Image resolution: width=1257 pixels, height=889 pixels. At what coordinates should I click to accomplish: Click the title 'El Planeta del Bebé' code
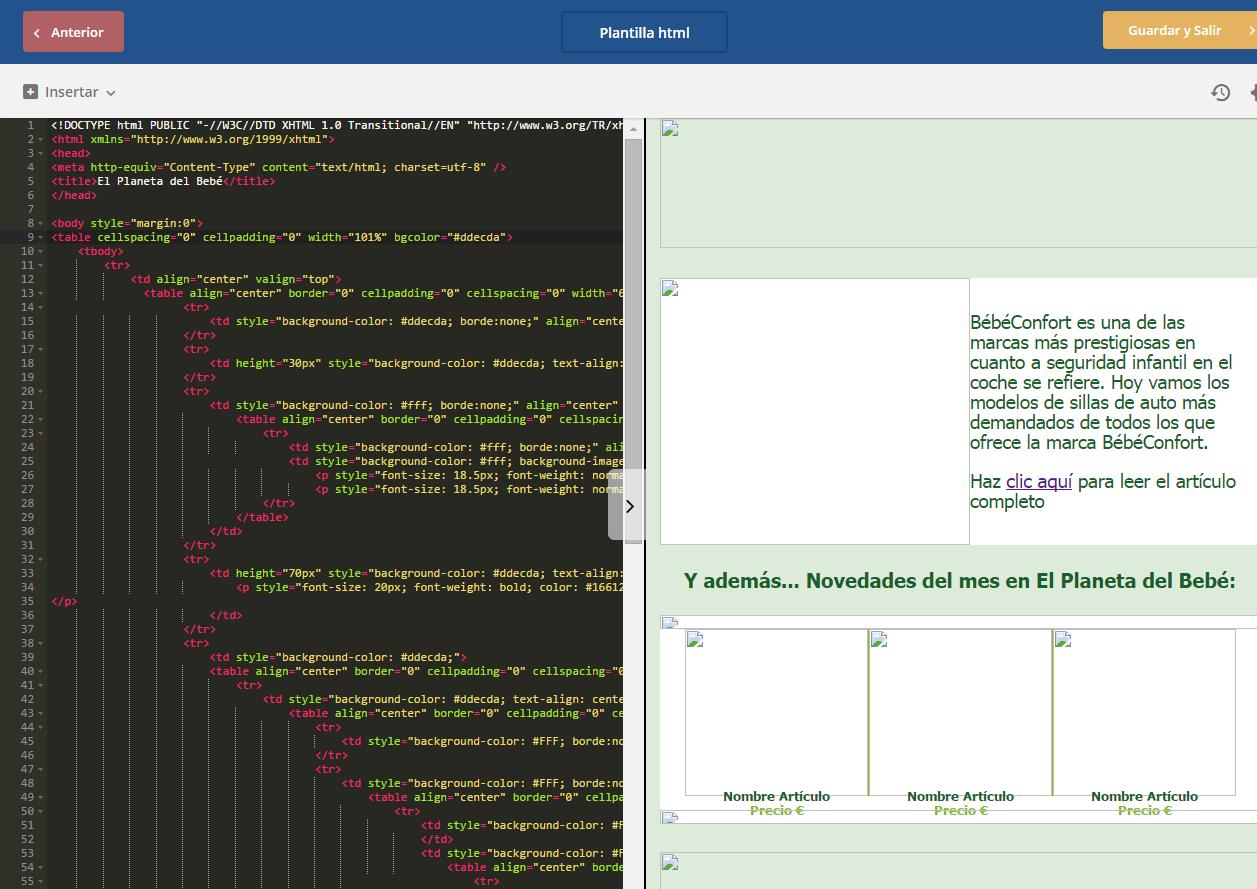(162, 182)
